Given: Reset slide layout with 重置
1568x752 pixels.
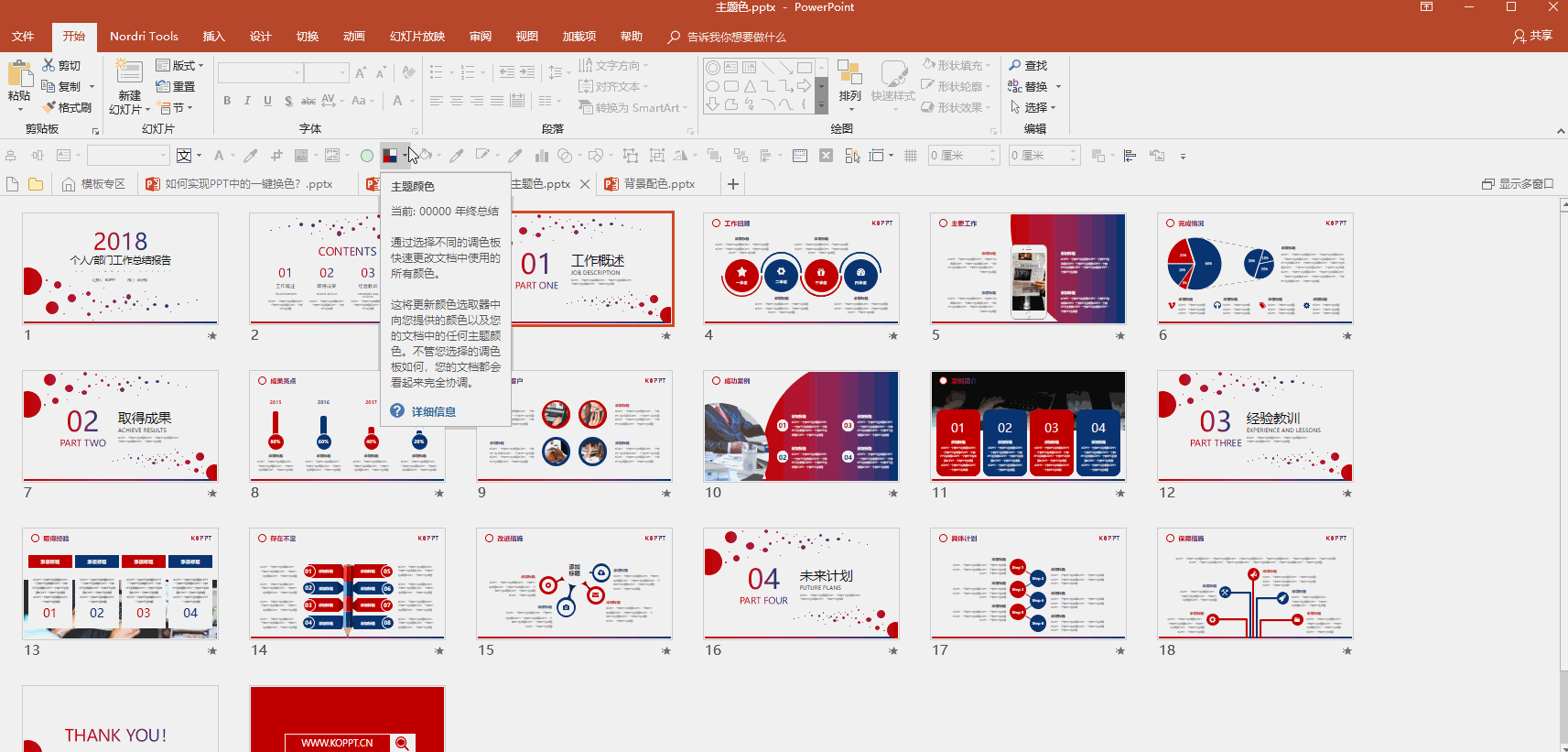Looking at the screenshot, I should (x=176, y=87).
